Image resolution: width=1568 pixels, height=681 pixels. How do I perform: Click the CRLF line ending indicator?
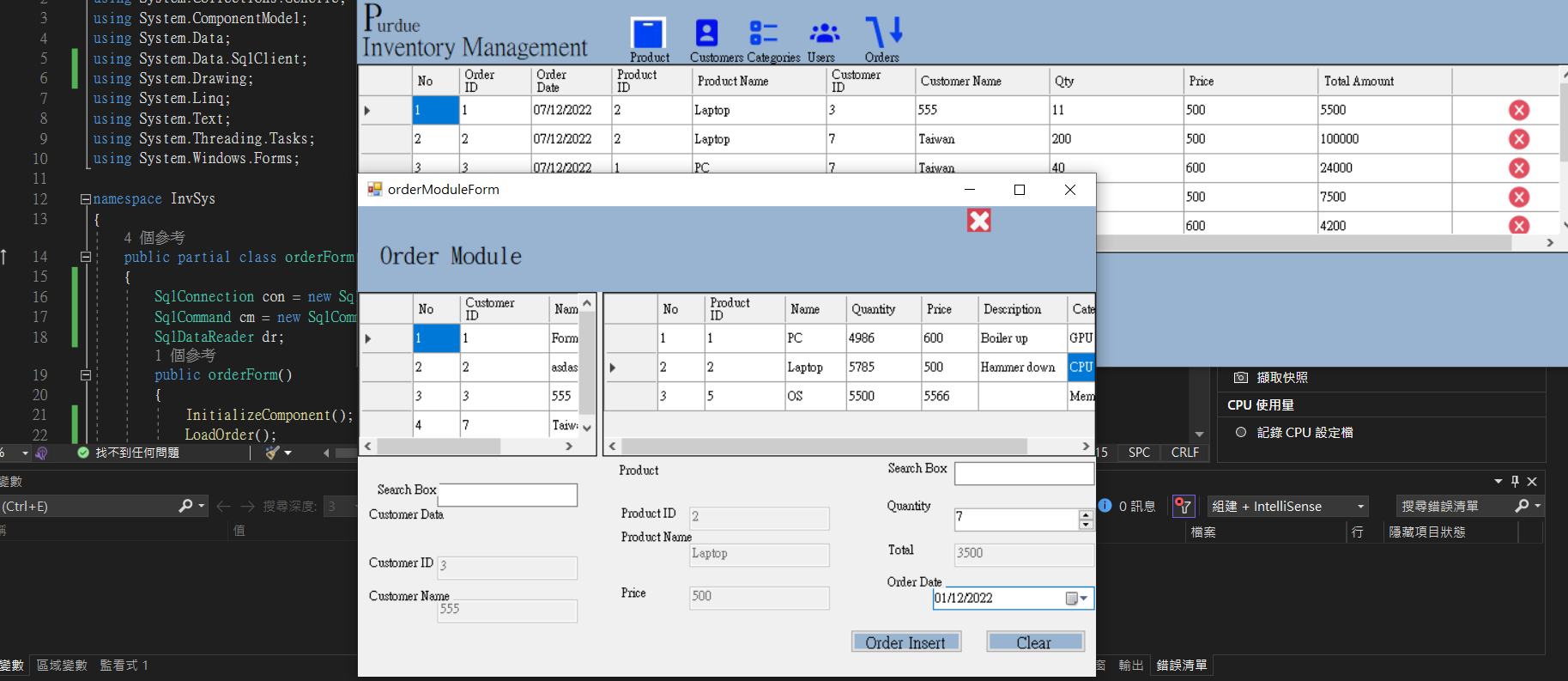[1185, 453]
